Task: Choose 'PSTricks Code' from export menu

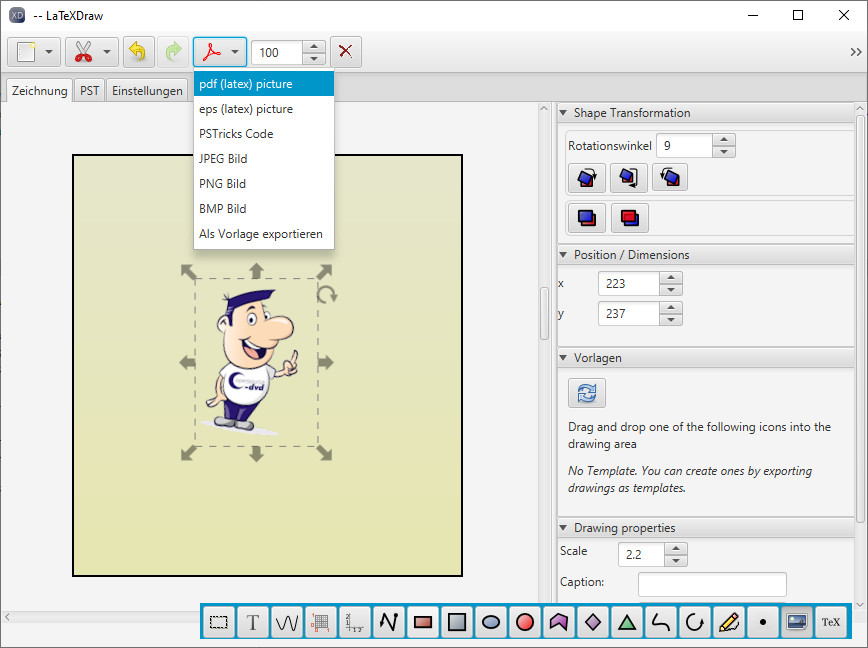Action: 236,134
